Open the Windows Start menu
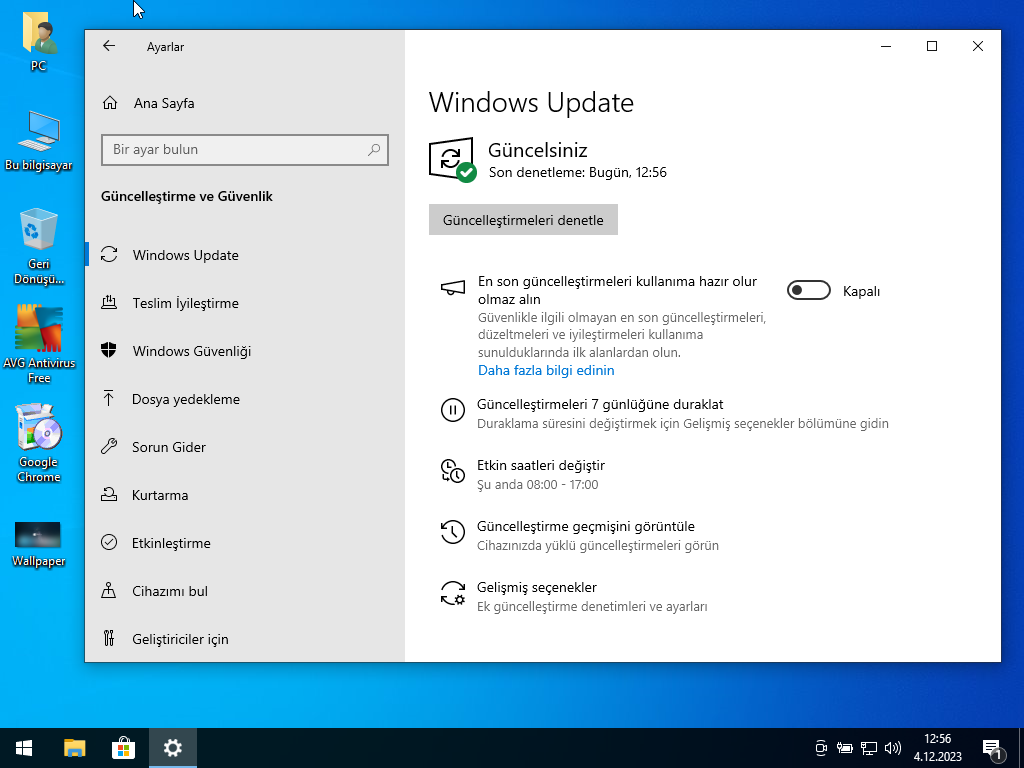 (x=24, y=748)
